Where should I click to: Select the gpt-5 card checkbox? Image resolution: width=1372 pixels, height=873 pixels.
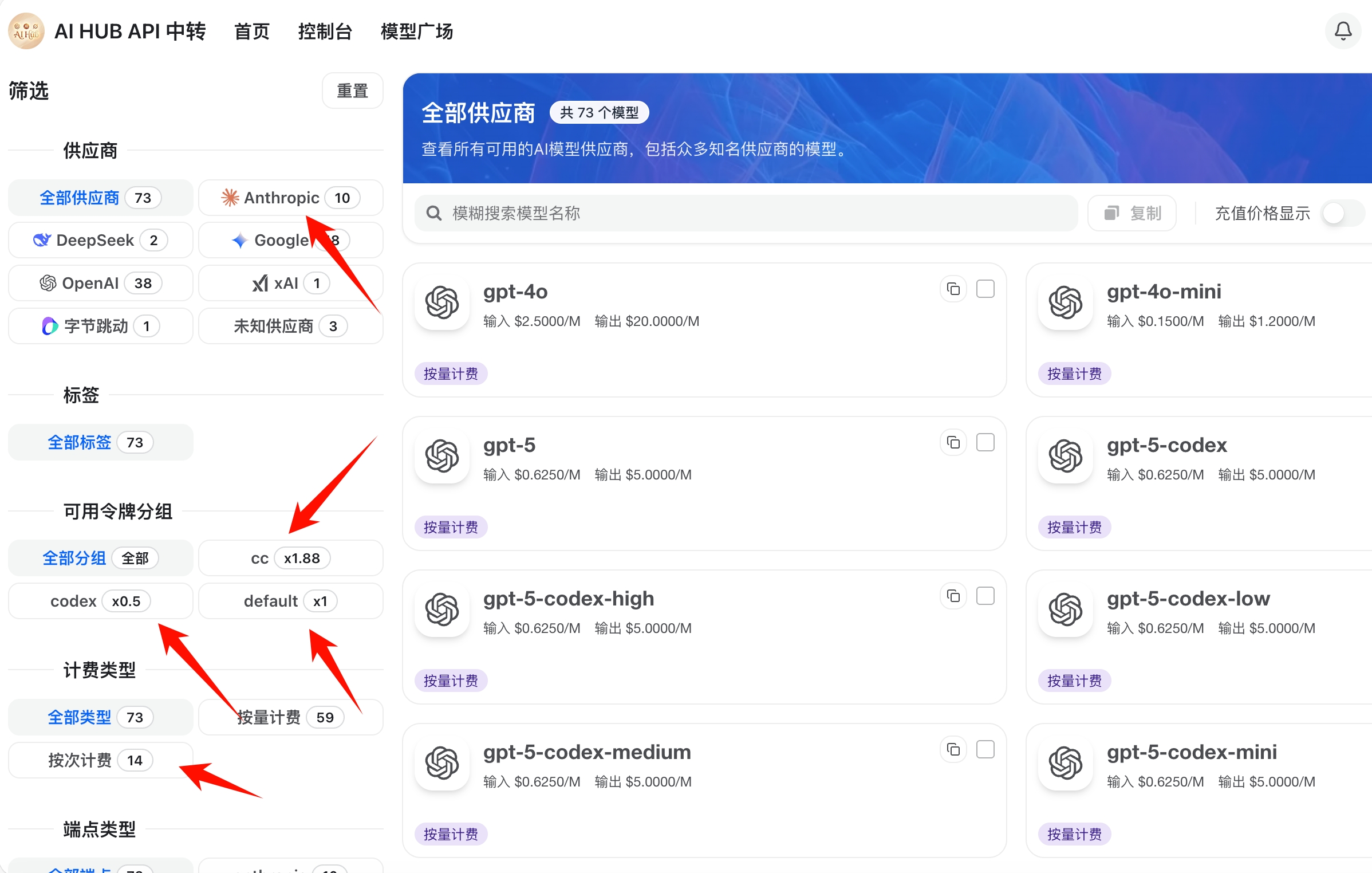click(985, 443)
